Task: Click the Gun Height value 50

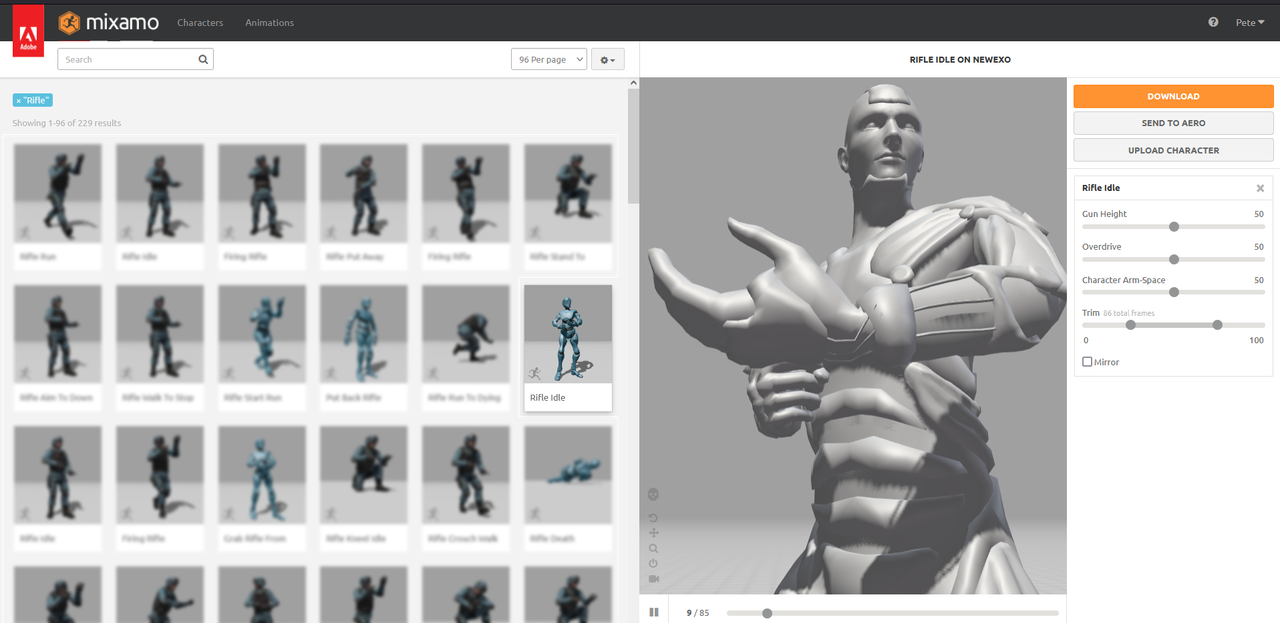Action: click(1259, 214)
